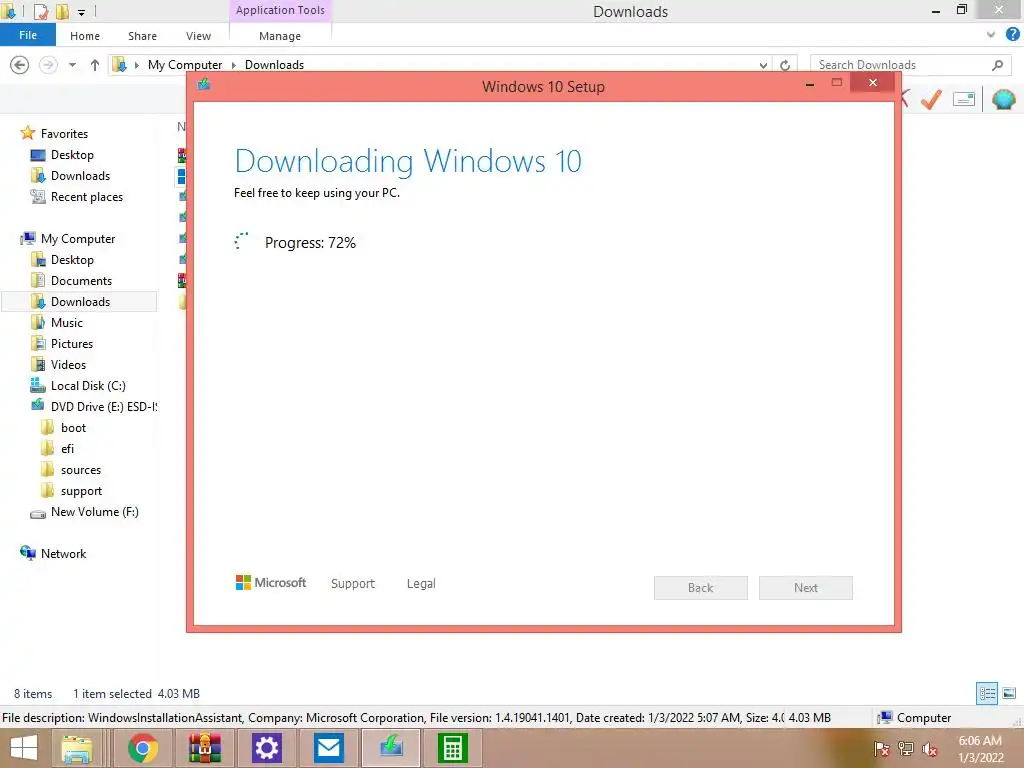Image resolution: width=1024 pixels, height=768 pixels.
Task: Click the Windows 10 Setup title bar icon
Action: coord(204,84)
